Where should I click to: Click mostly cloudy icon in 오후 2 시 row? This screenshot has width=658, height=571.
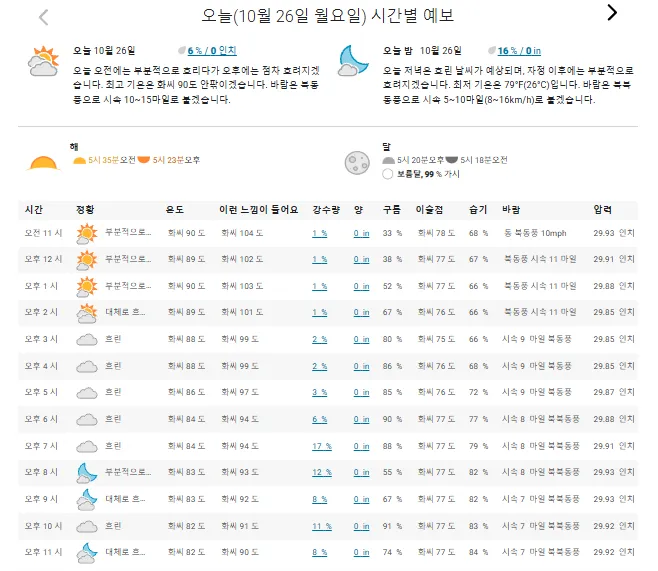coord(87,313)
